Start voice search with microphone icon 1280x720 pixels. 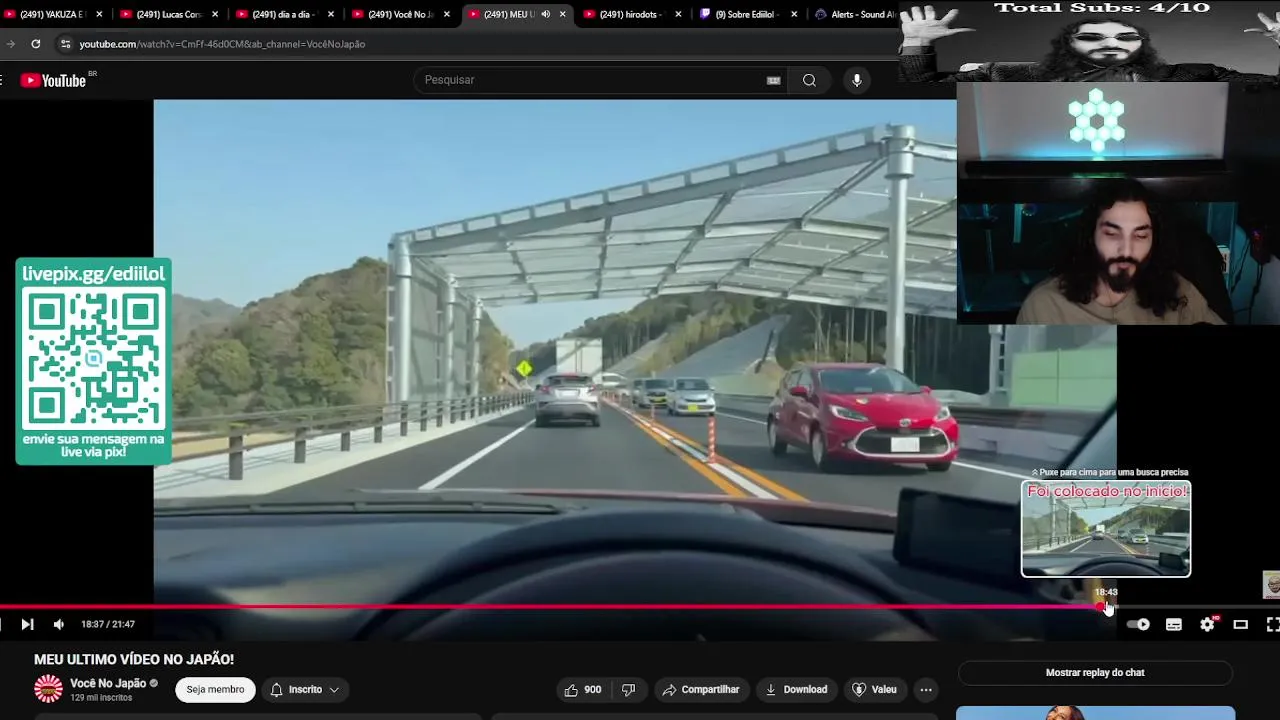(x=857, y=80)
